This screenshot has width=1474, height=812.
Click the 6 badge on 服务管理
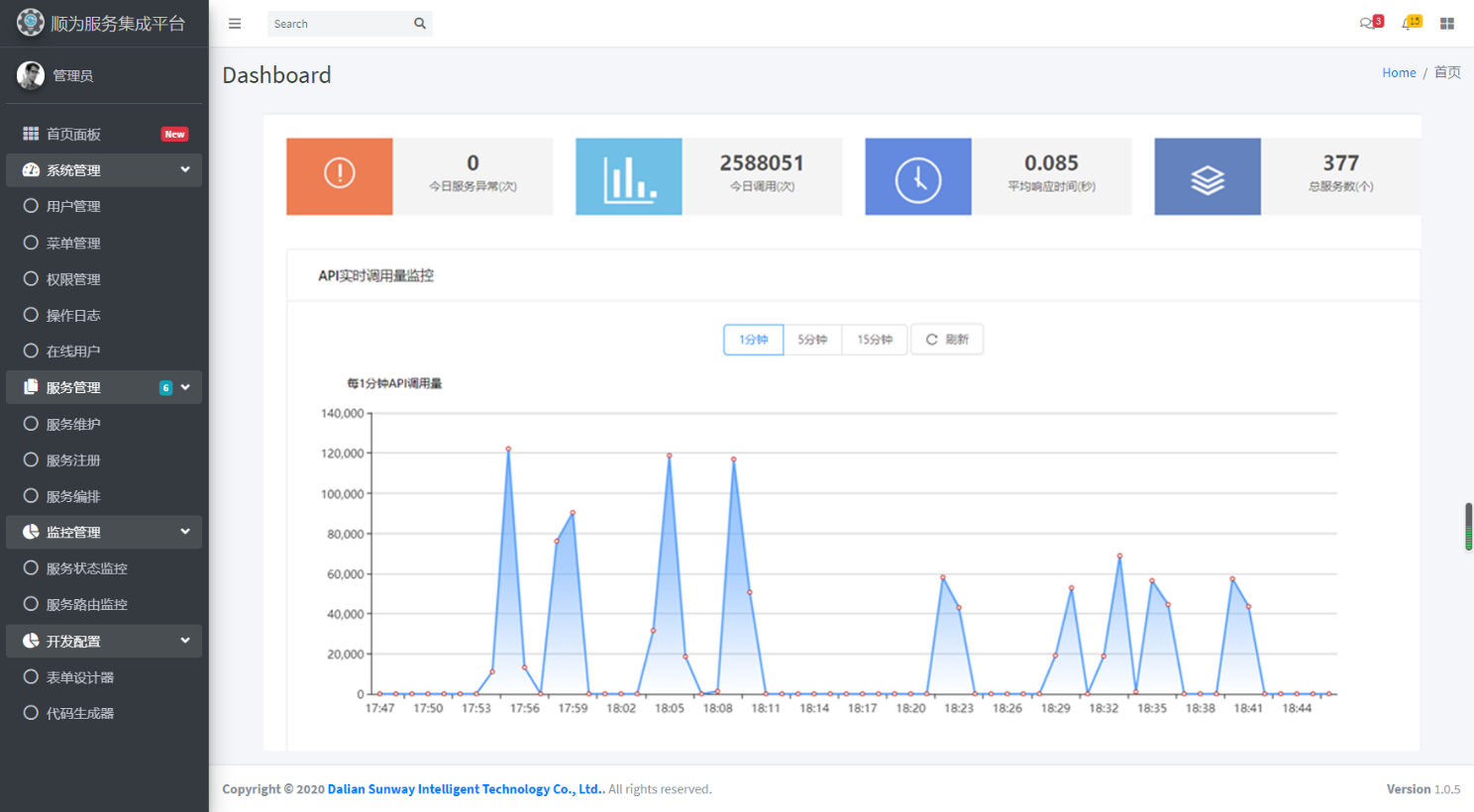(166, 388)
